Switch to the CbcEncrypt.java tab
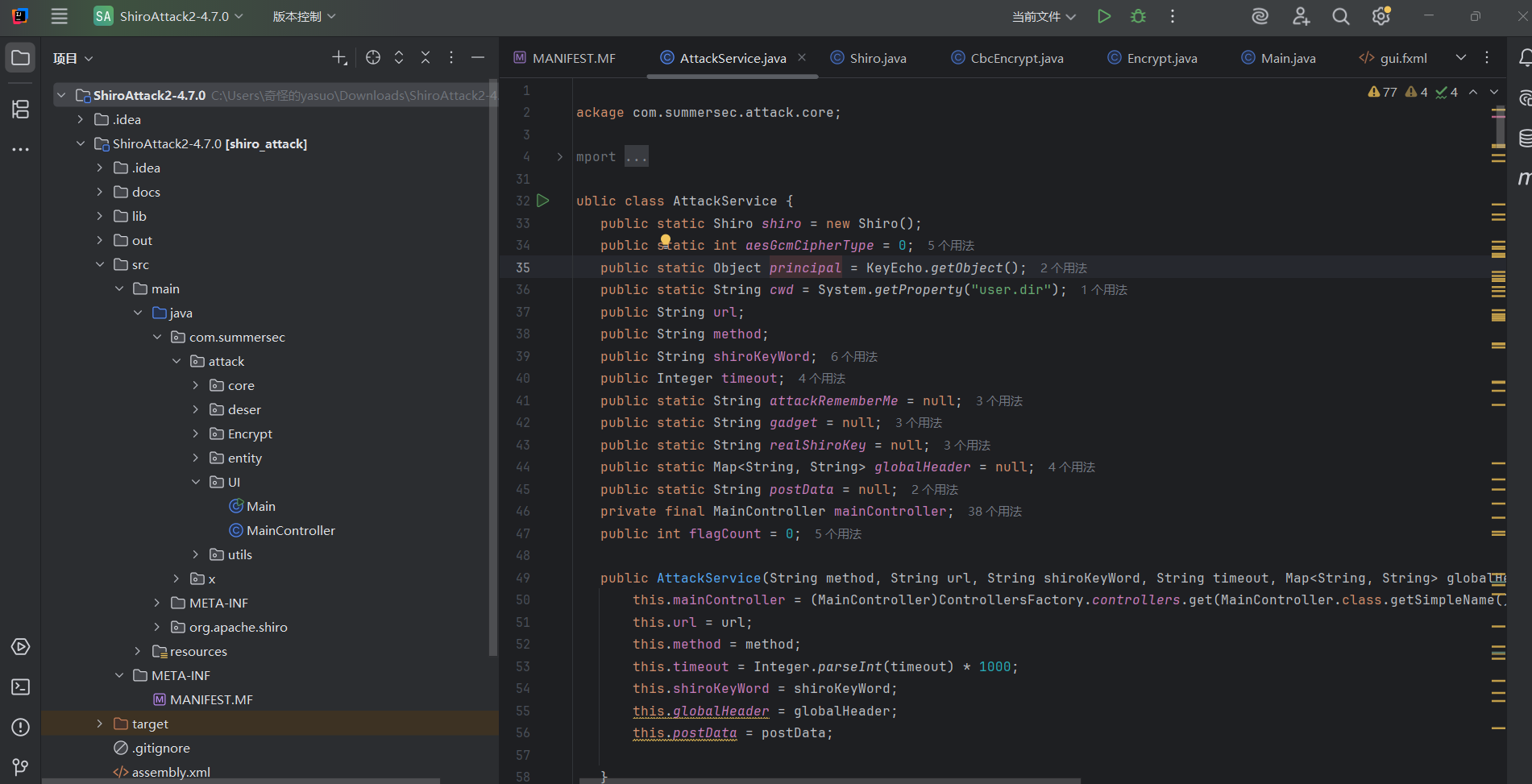The width and height of the screenshot is (1532, 784). (1015, 58)
